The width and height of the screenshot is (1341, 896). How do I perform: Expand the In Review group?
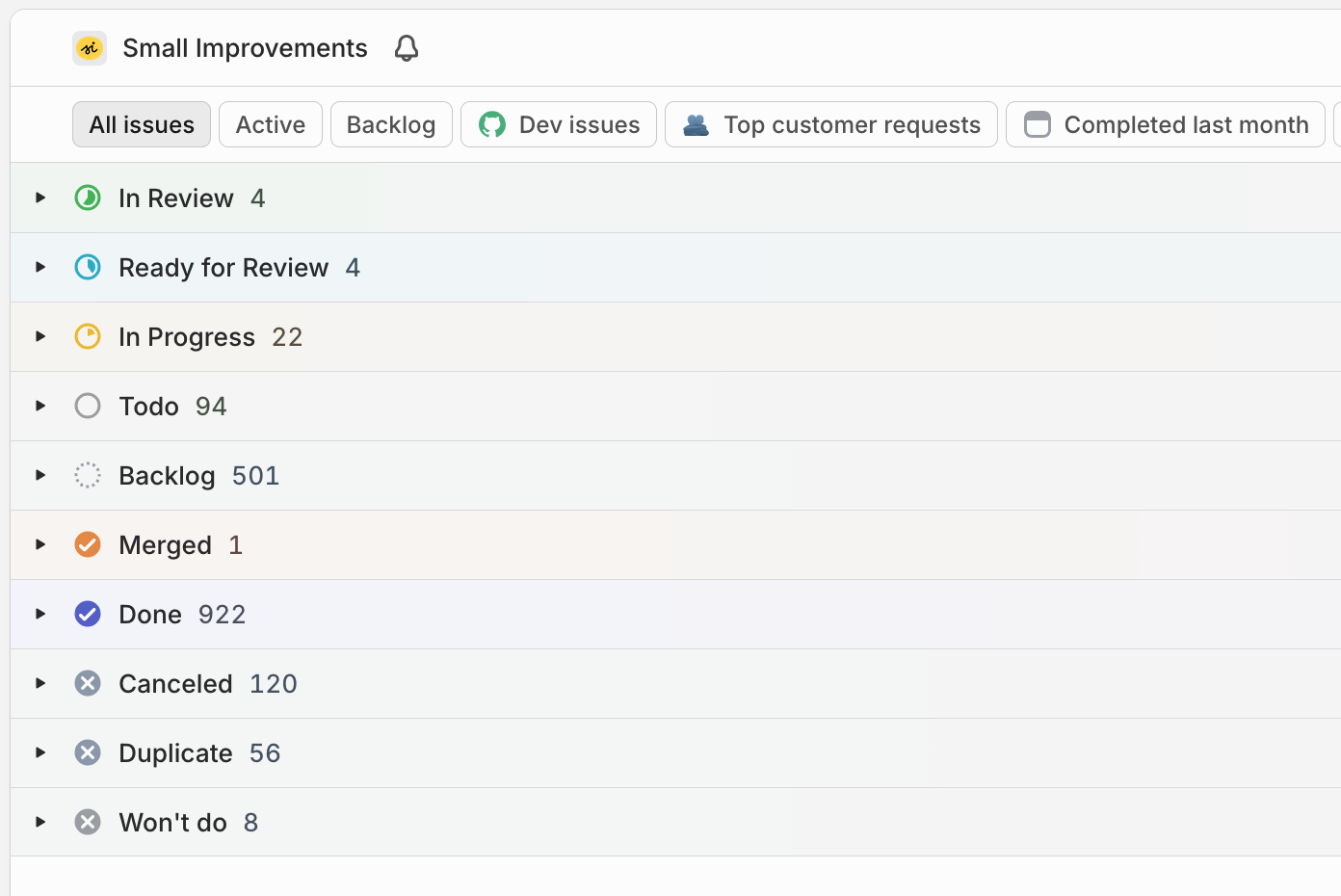pyautogui.click(x=40, y=198)
